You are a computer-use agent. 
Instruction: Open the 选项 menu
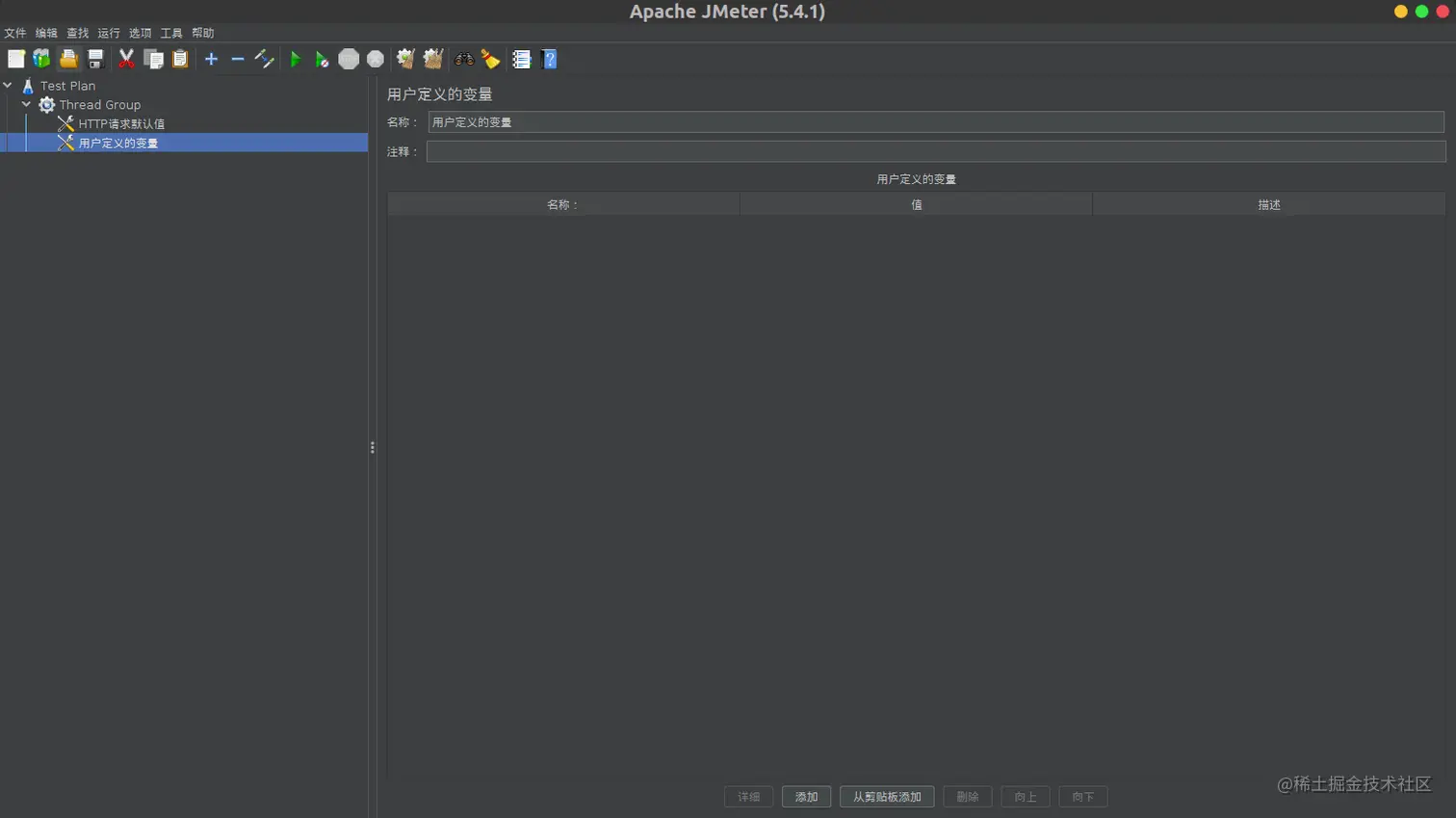141,33
